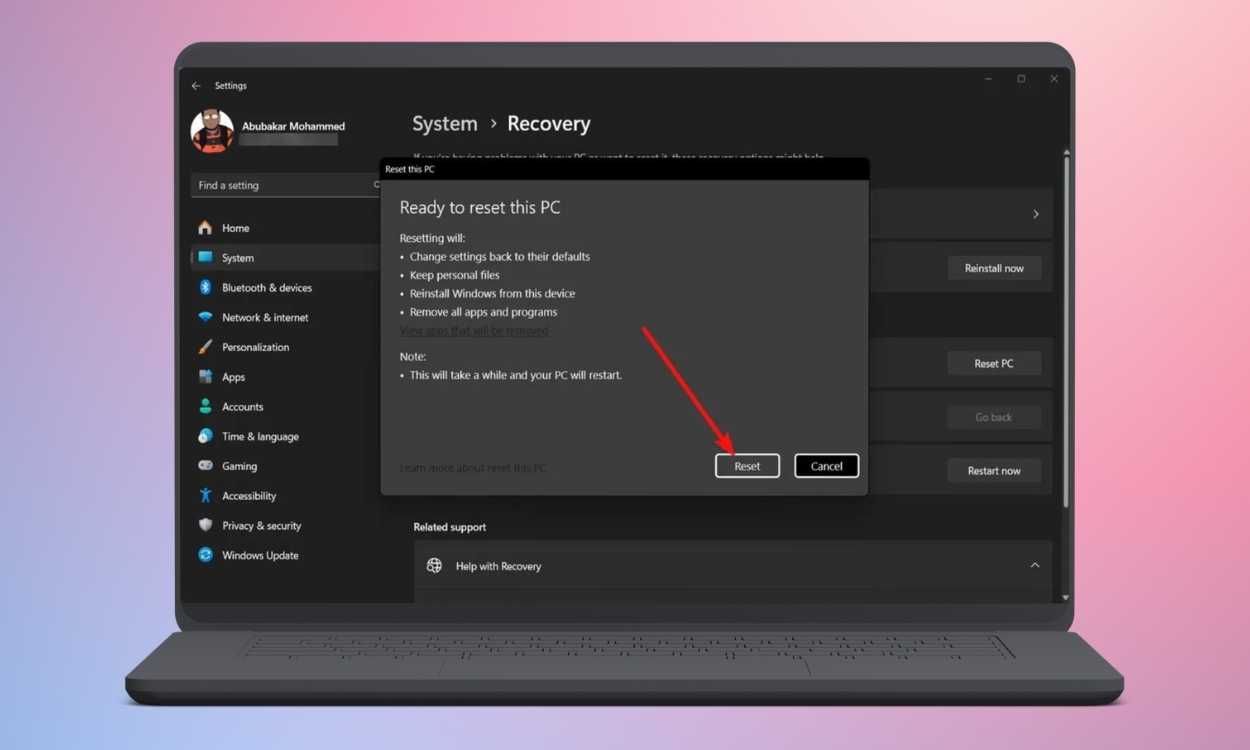Click the Go back button

tap(994, 417)
